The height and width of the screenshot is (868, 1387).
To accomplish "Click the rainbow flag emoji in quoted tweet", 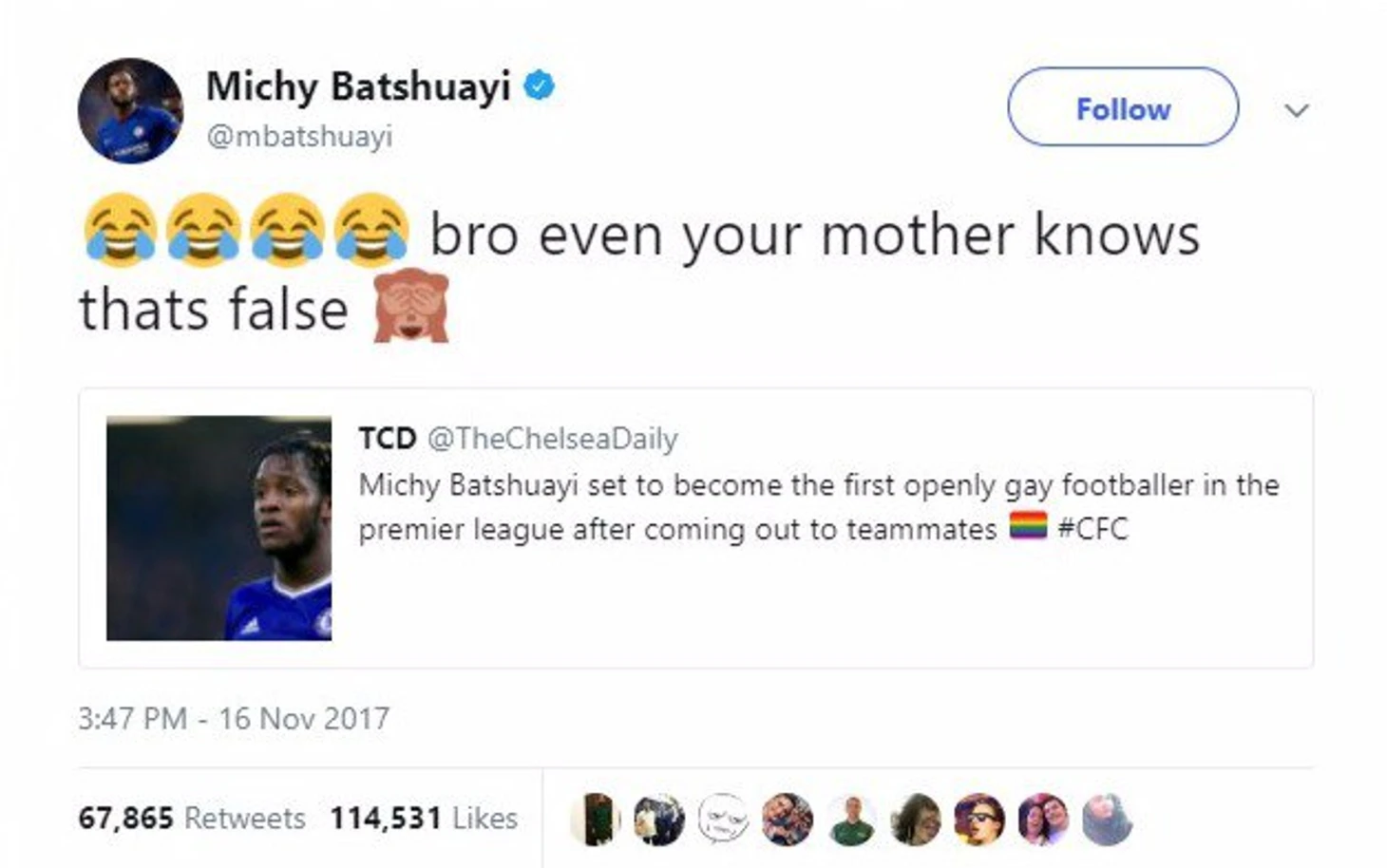I will (1028, 525).
